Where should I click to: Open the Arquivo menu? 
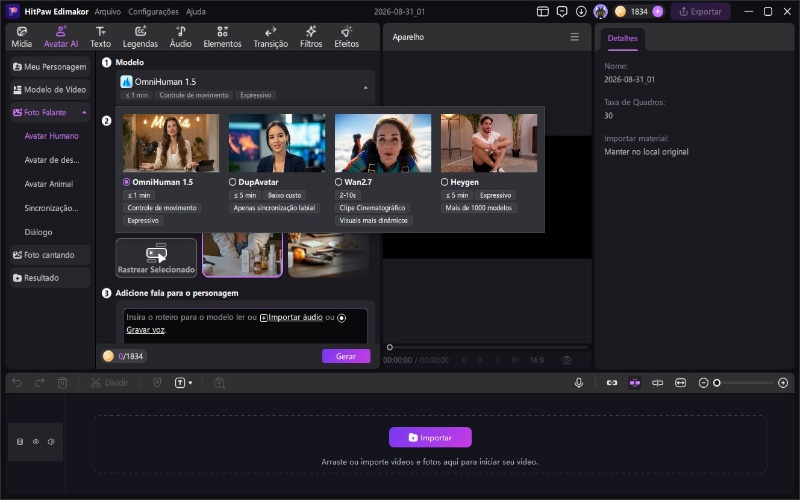108,11
